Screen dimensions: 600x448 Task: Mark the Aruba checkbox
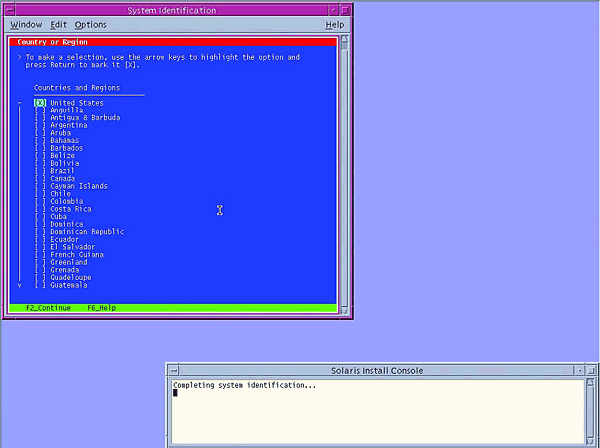[40, 133]
